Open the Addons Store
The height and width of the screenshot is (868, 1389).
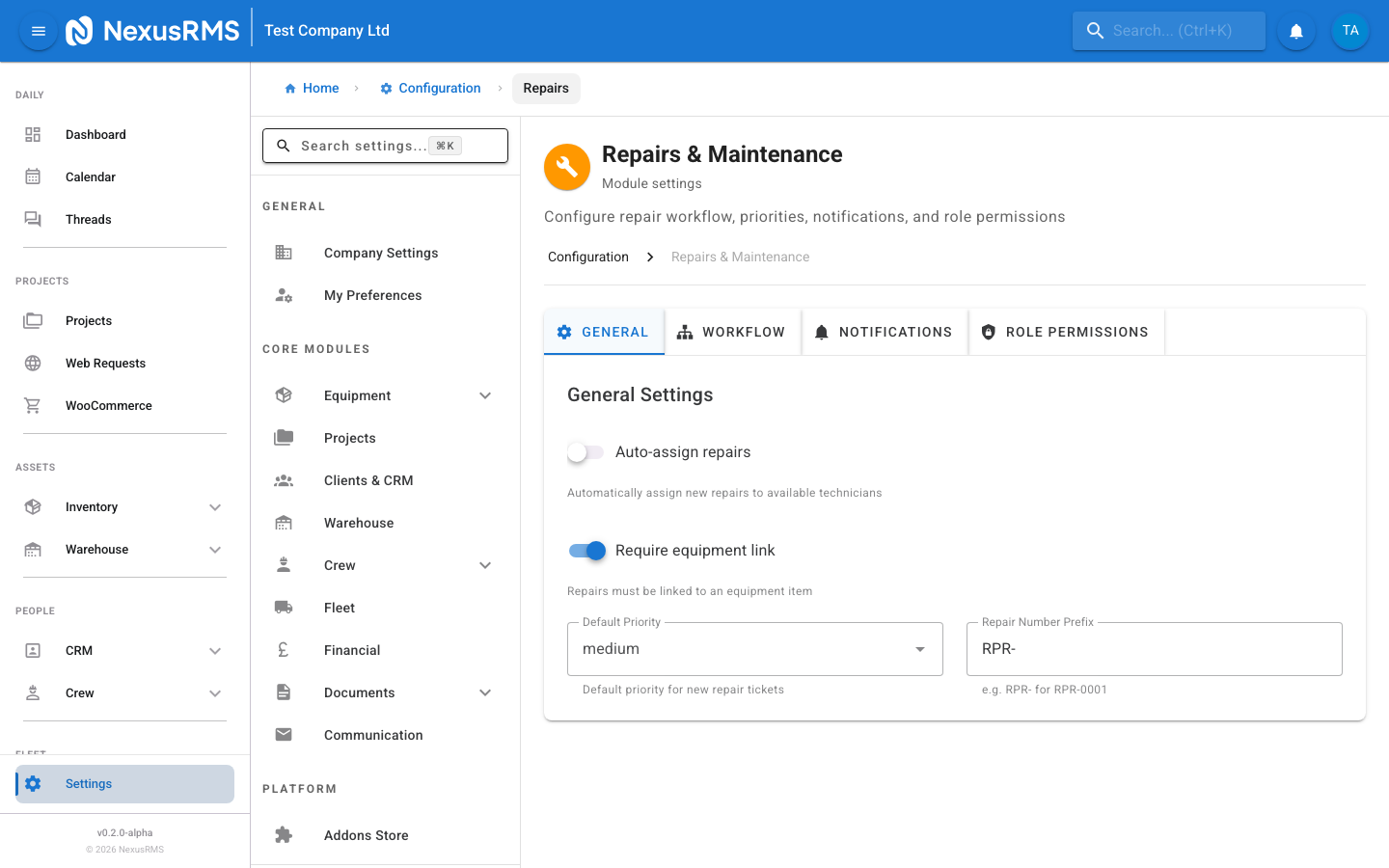[x=366, y=835]
